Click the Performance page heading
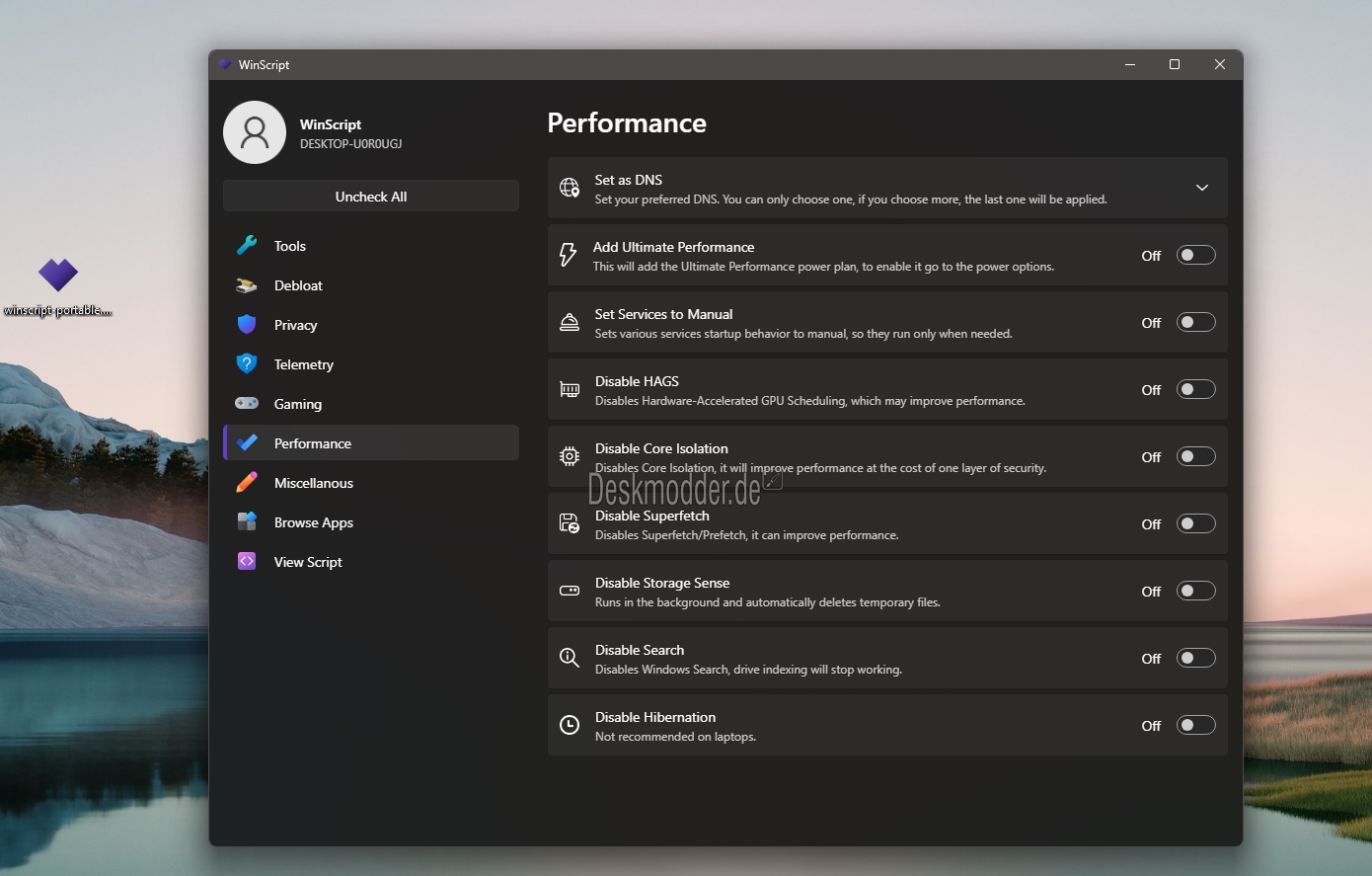This screenshot has width=1372, height=876. coord(627,122)
